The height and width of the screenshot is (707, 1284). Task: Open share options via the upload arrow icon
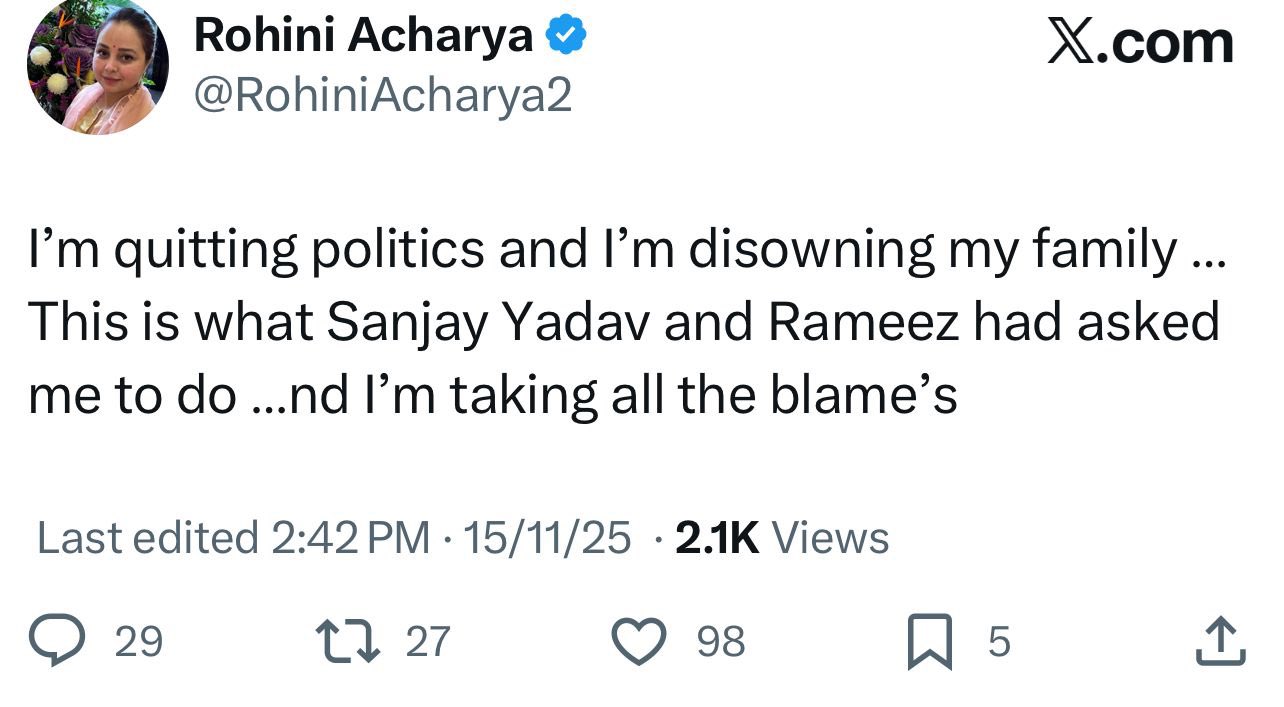(1221, 641)
